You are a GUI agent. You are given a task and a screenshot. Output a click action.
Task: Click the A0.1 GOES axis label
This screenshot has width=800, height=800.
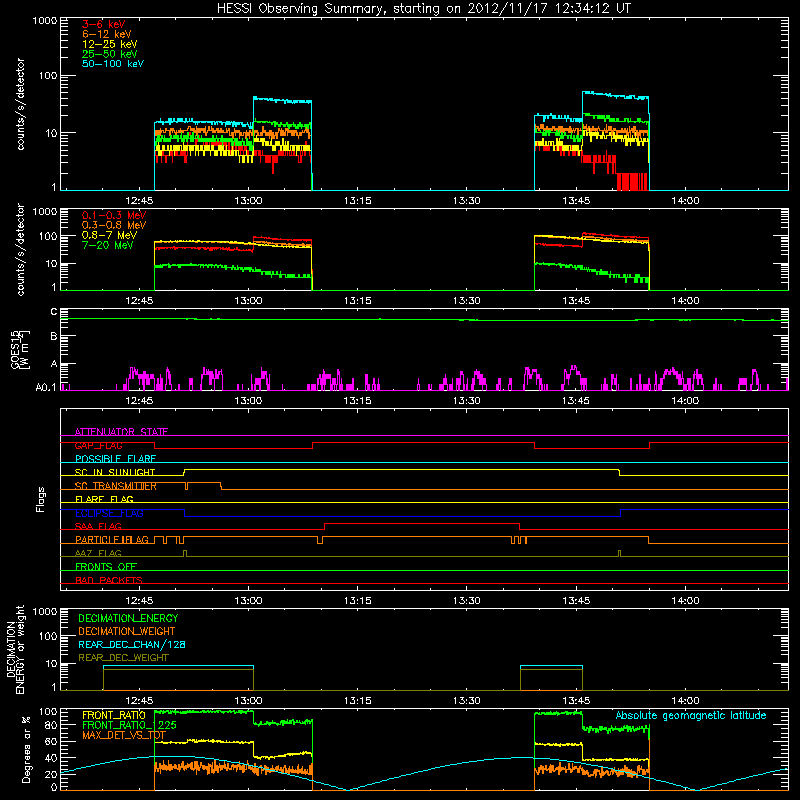tap(46, 387)
